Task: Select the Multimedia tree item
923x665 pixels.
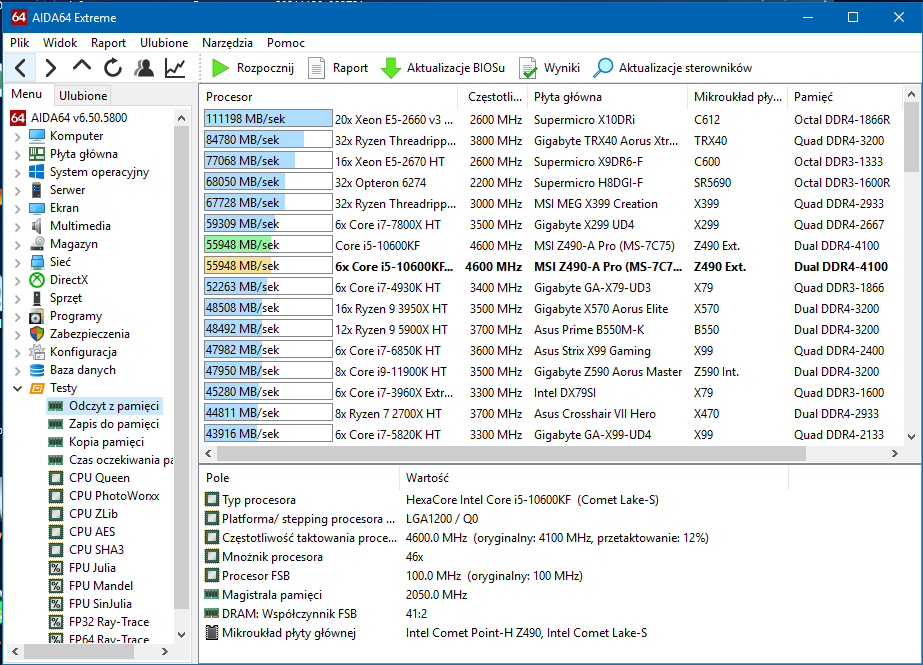Action: coord(80,226)
